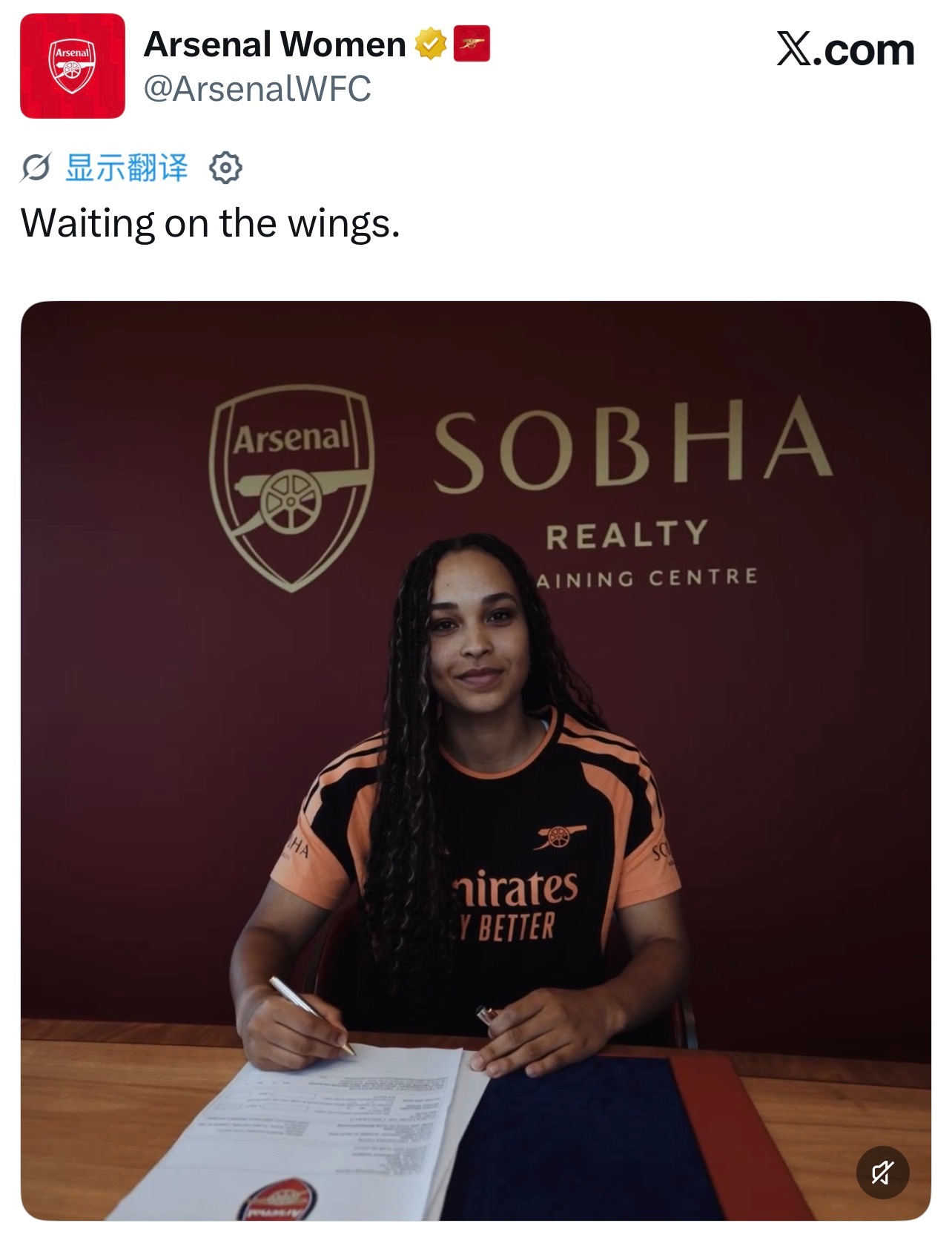Click the Grok translate slashed-circle icon

(x=36, y=168)
